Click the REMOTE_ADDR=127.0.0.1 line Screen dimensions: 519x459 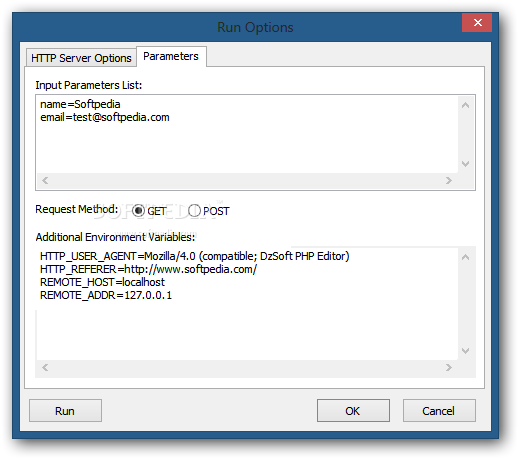(106, 295)
